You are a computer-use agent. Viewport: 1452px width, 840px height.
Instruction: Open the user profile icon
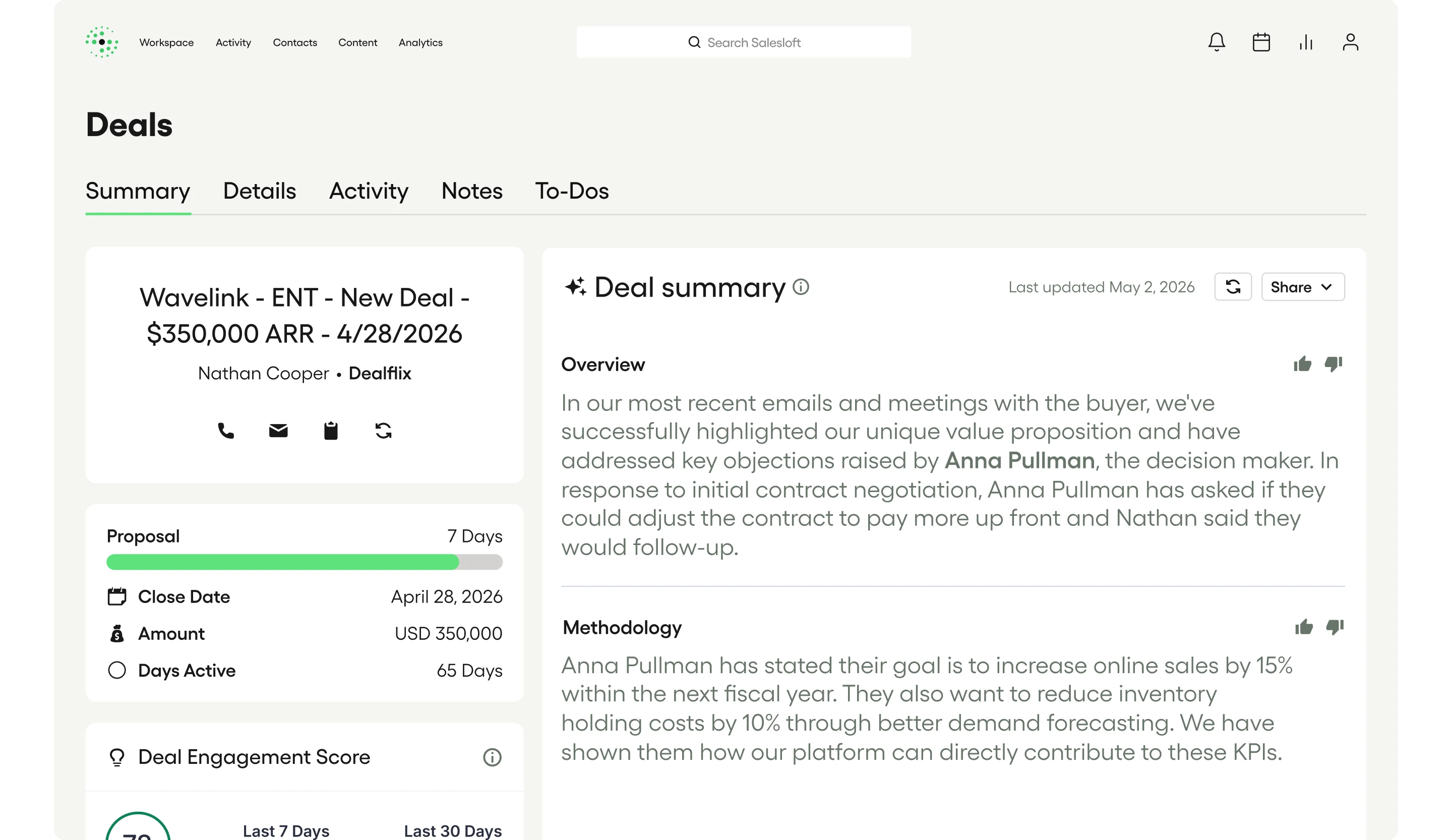[x=1351, y=42]
